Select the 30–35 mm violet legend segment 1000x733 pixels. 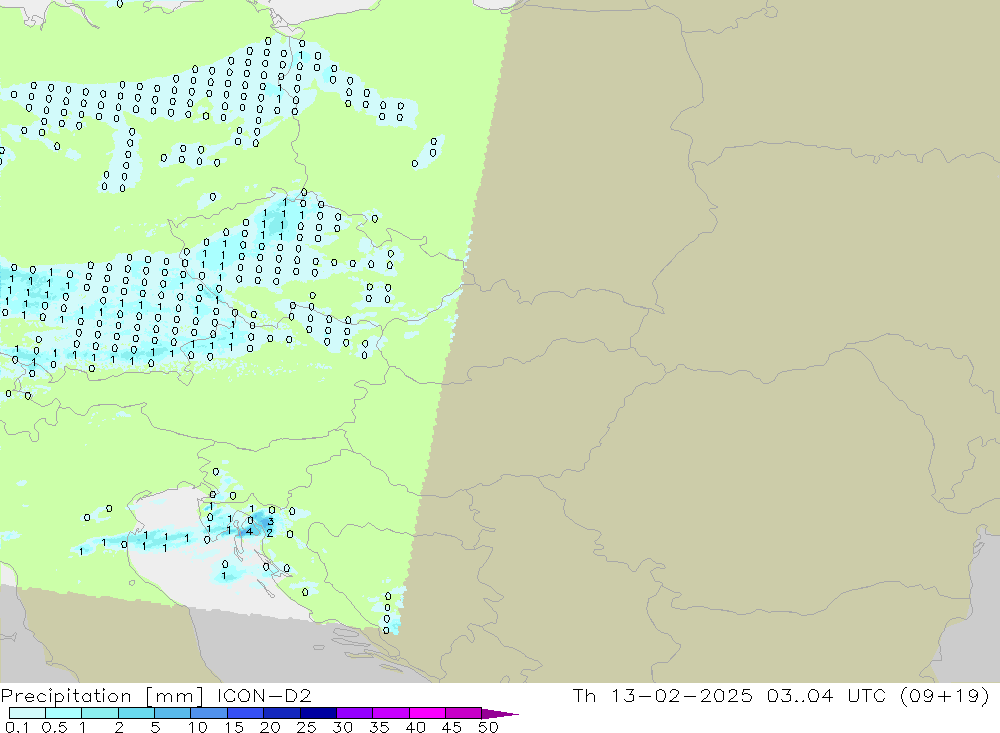(x=354, y=713)
